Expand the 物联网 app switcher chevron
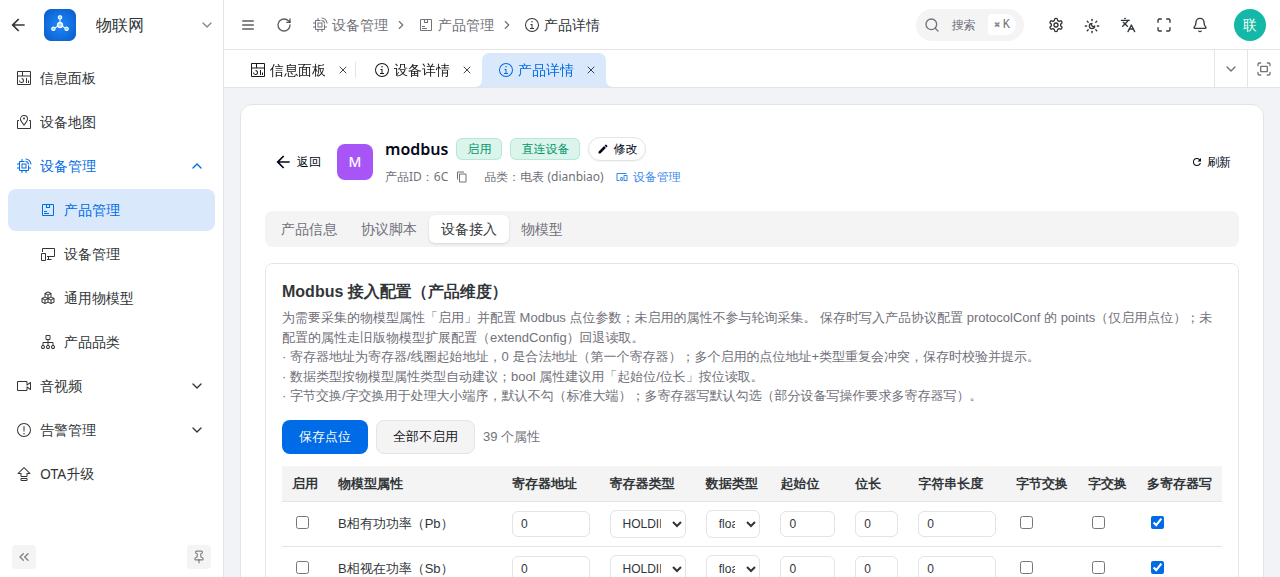The width and height of the screenshot is (1280, 577). [x=207, y=25]
